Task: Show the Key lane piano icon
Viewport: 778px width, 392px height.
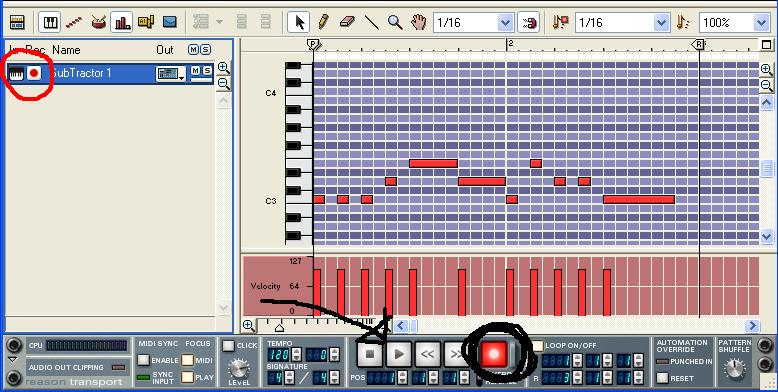Action: (x=50, y=22)
